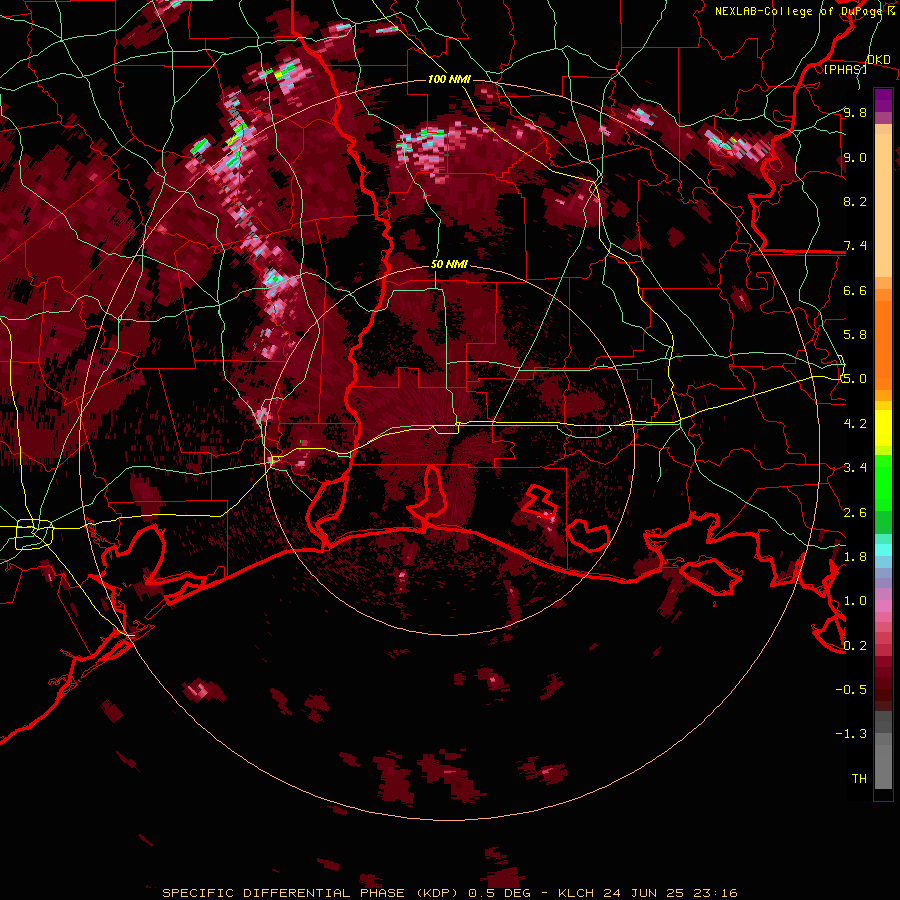Screen dimensions: 900x900
Task: Pick the bright green segment of the color bar
Action: point(883,482)
